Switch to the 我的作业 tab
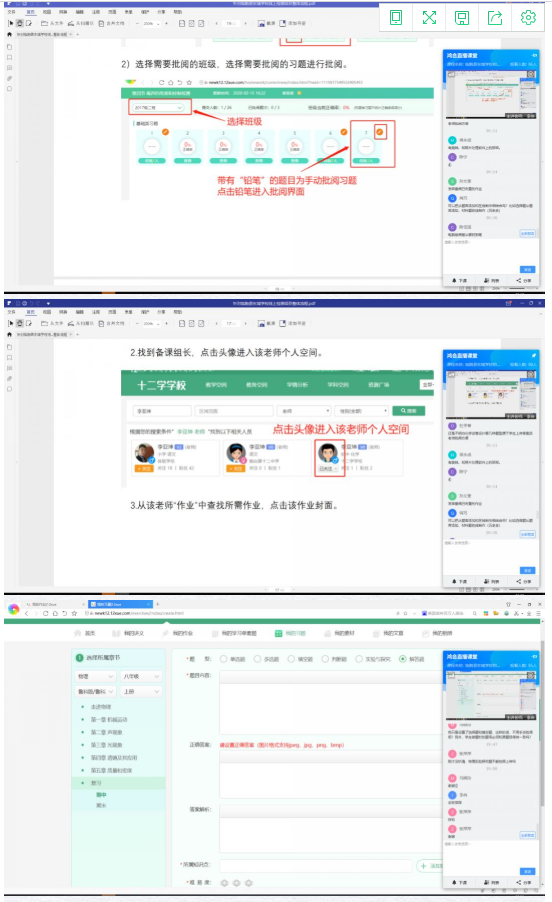 178,633
